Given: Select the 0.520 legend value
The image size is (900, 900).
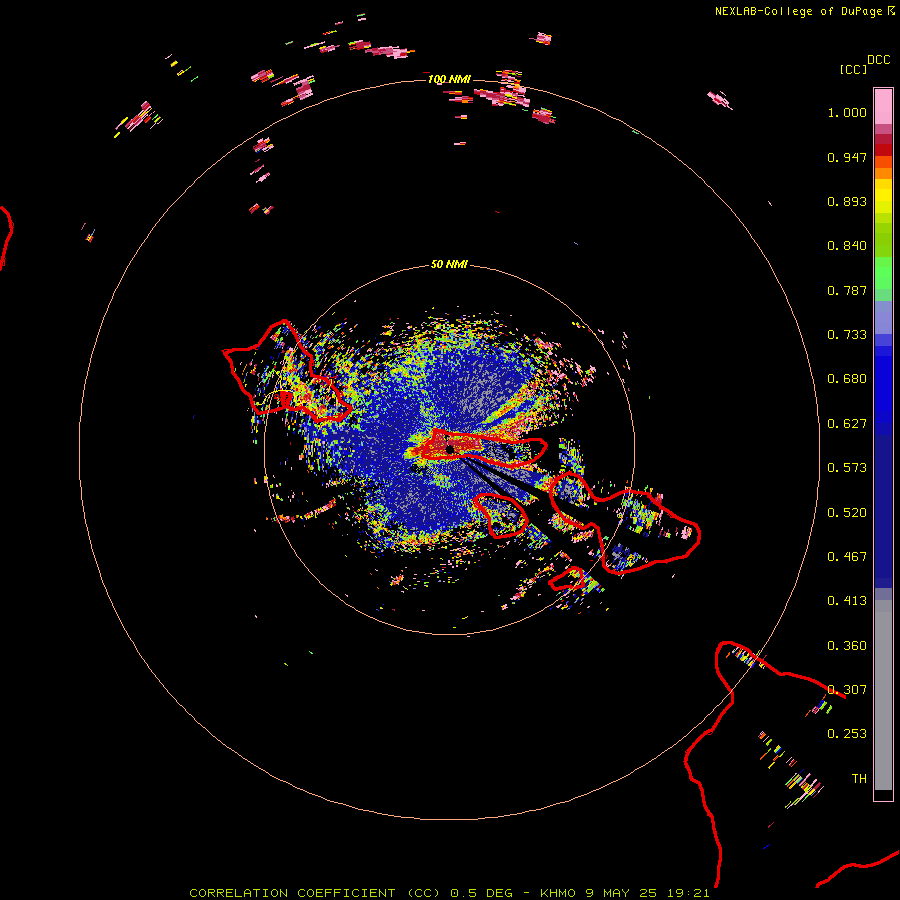Looking at the screenshot, I should [847, 513].
